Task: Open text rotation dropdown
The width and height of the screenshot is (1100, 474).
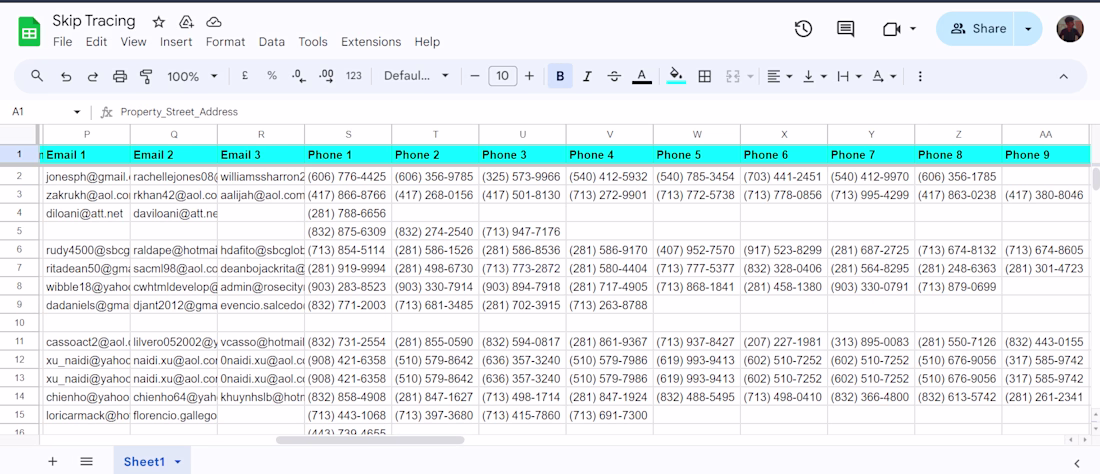Action: pos(883,76)
